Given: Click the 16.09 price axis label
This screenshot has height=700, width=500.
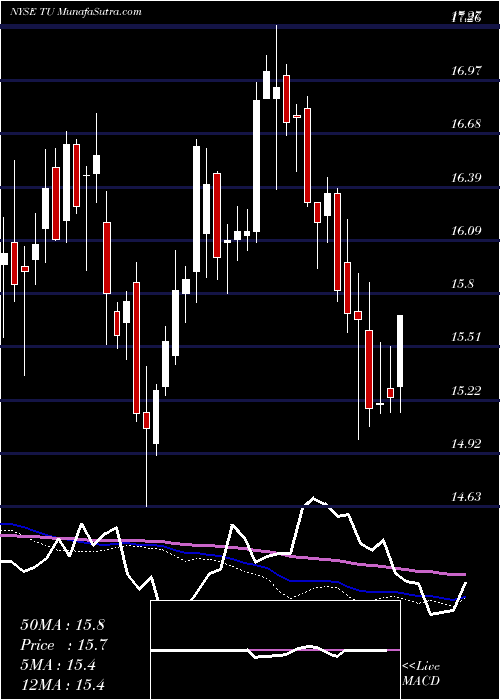Looking at the screenshot, I should [467, 230].
